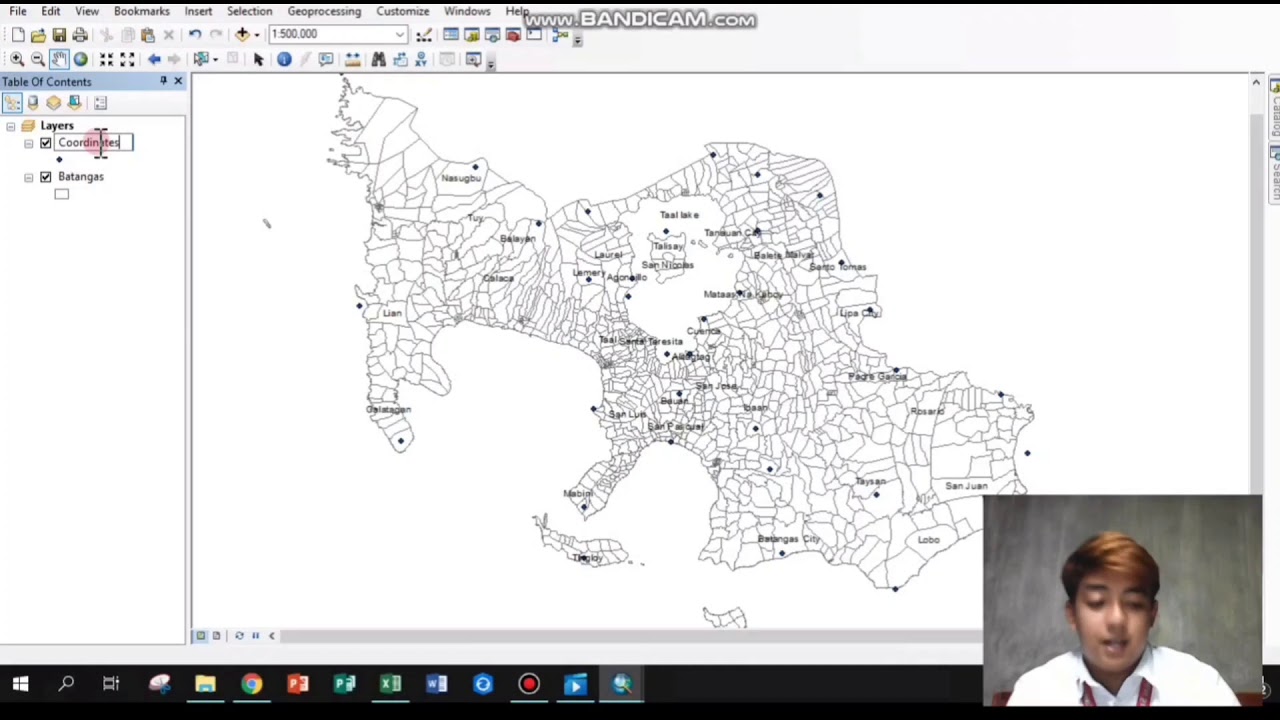The image size is (1280, 720).
Task: Open Table Of Contents Options button
Action: [x=100, y=102]
